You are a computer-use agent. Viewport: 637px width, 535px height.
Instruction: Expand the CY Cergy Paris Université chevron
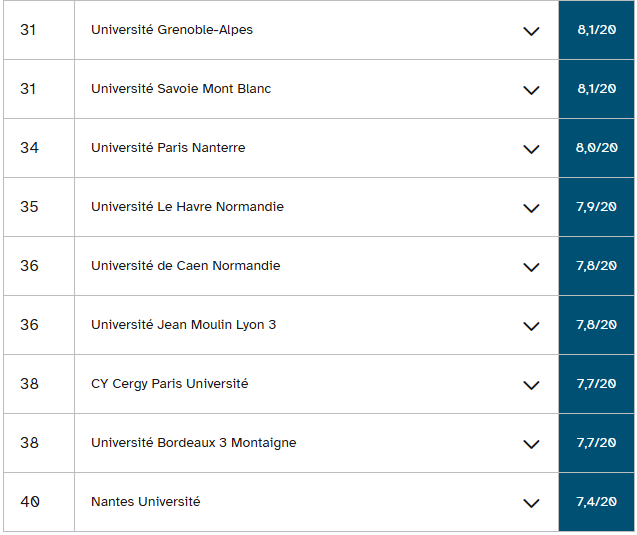(x=531, y=385)
